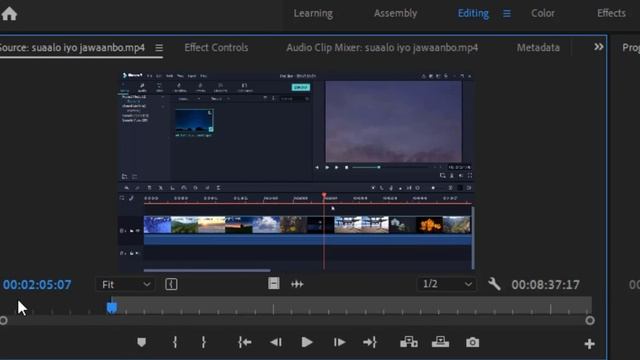Open the Editing workspace menu icon
This screenshot has width=640, height=360.
tap(507, 14)
